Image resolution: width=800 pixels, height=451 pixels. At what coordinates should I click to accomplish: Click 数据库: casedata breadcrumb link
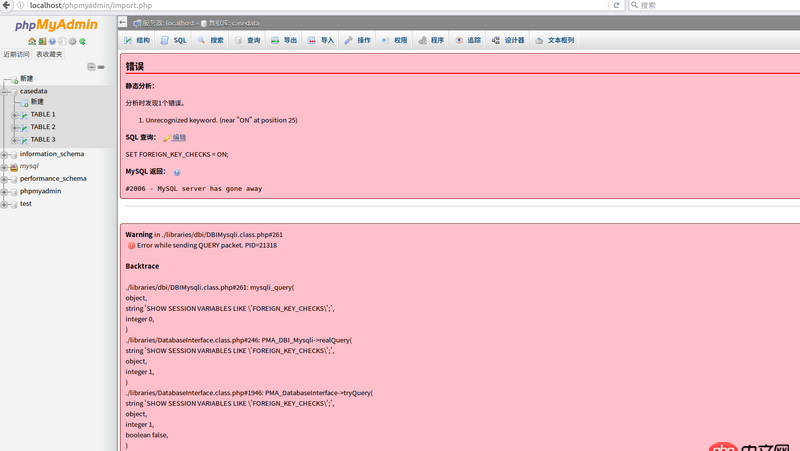[234, 23]
